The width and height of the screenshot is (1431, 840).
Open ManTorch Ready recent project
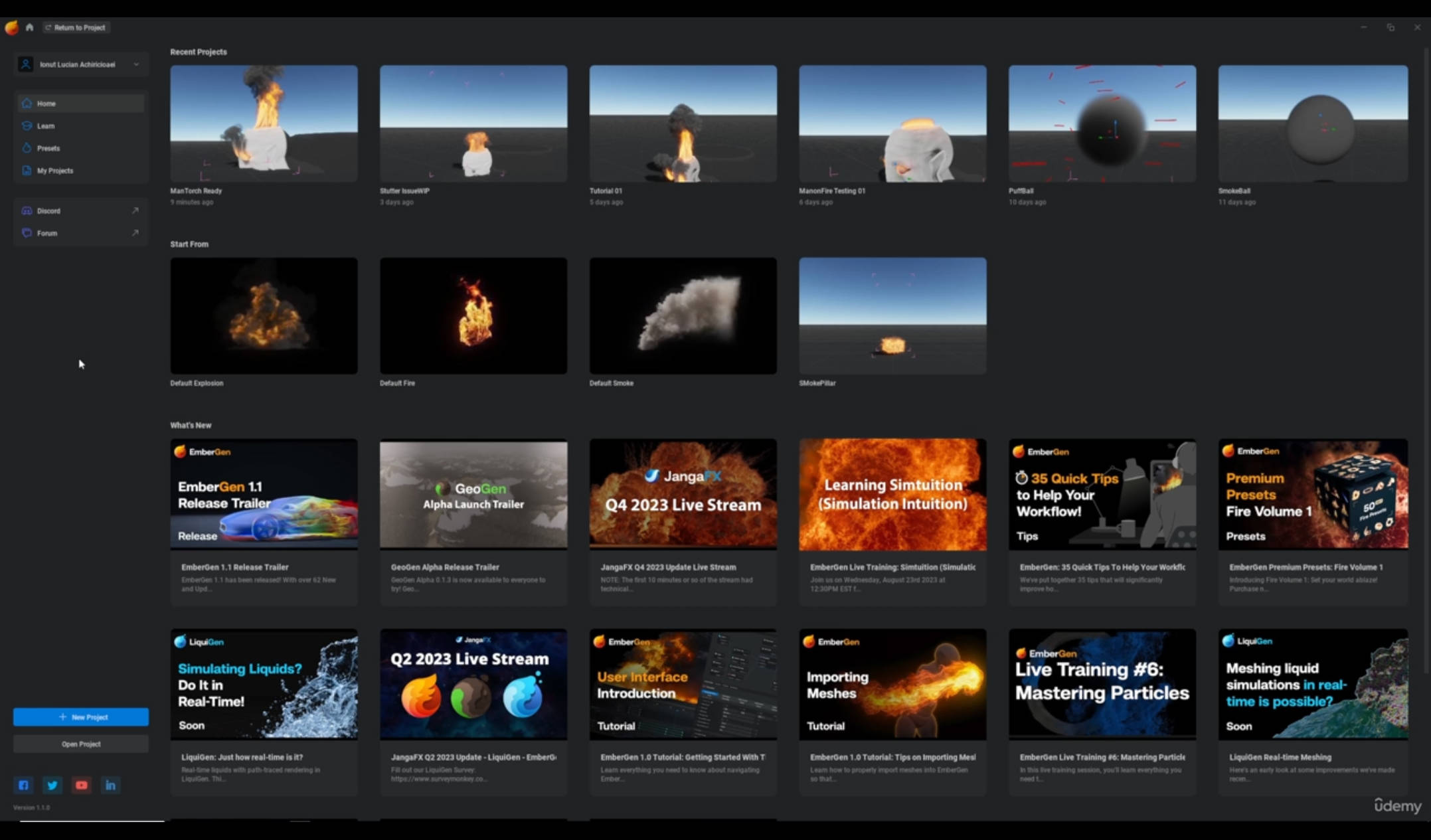pos(264,124)
